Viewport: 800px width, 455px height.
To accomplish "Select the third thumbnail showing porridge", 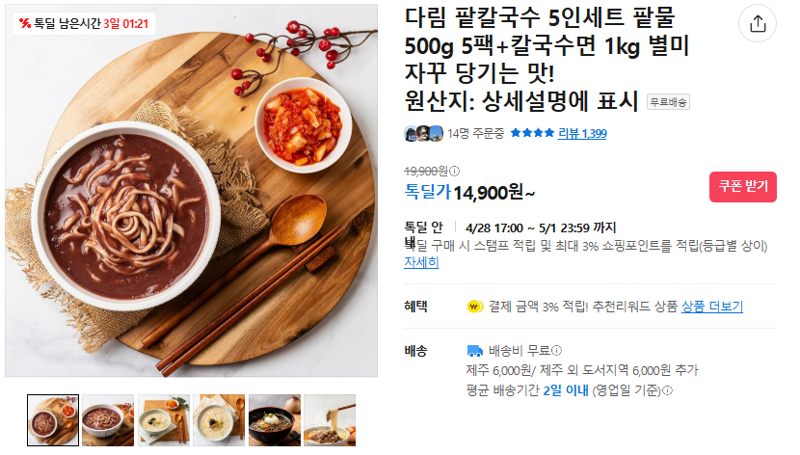I will click(x=164, y=420).
